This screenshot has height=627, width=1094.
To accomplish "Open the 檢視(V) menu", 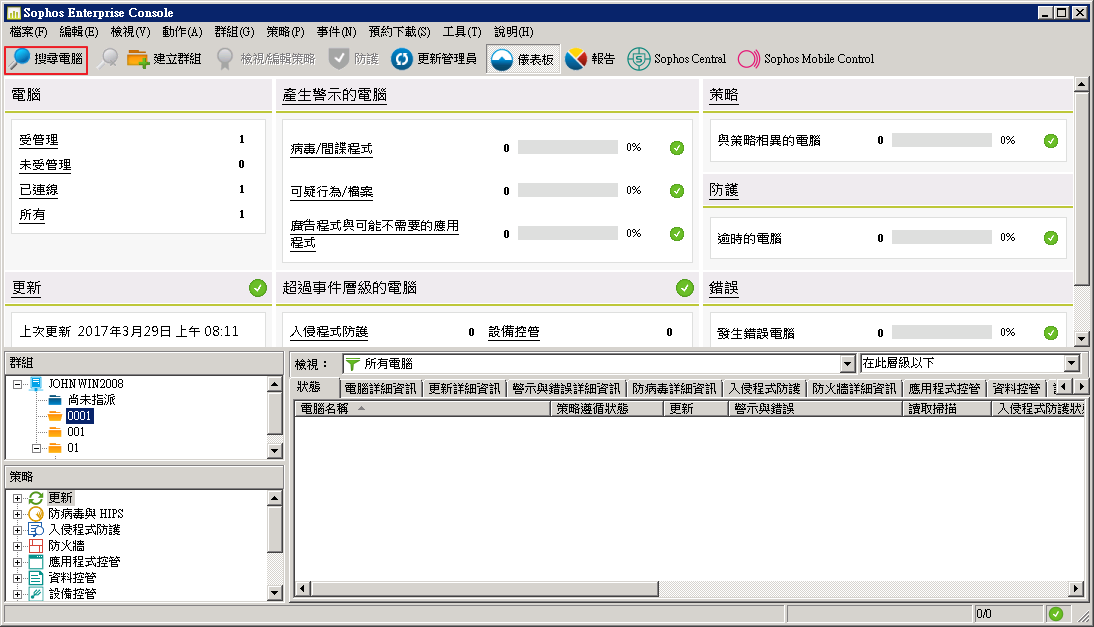I will [x=130, y=32].
